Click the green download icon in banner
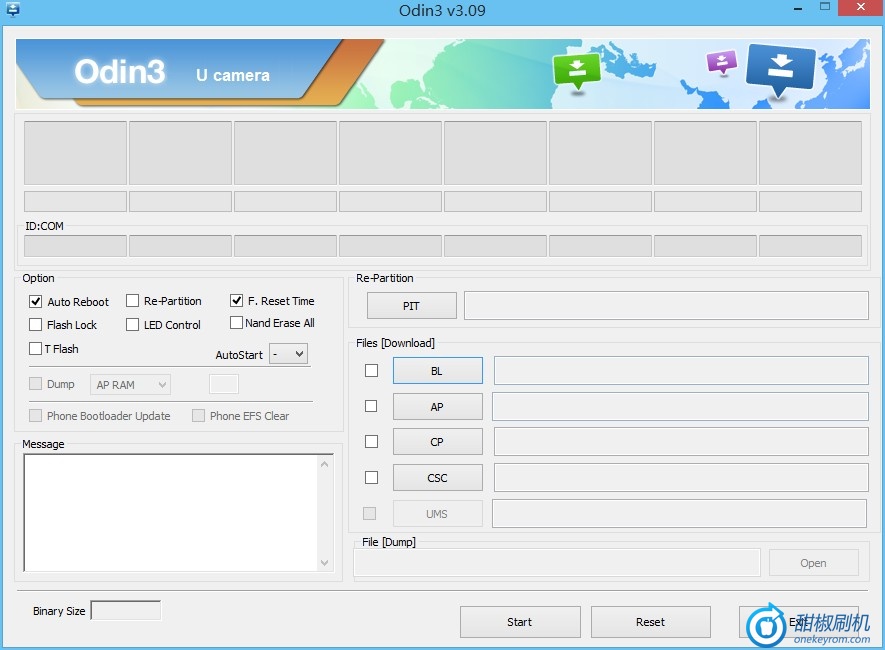 (577, 71)
